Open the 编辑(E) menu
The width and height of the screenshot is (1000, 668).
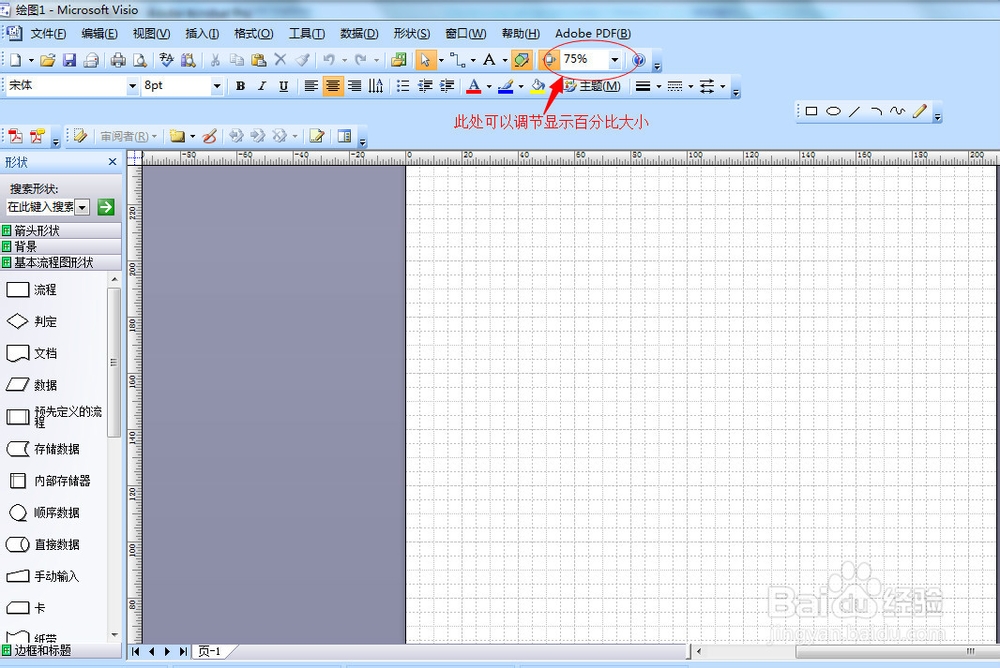pyautogui.click(x=99, y=34)
